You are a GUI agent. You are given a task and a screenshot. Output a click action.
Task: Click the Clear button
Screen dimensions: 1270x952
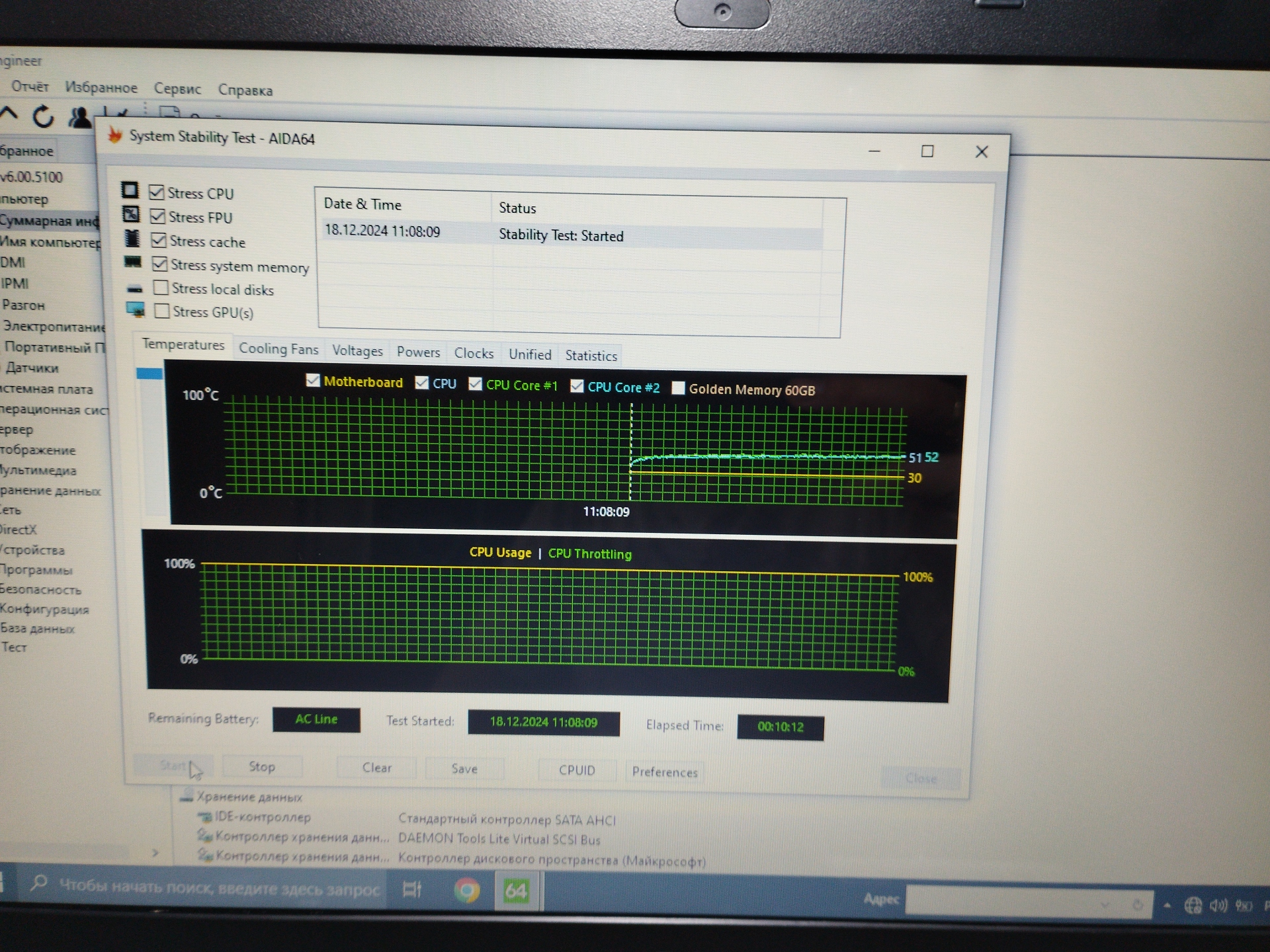[376, 768]
